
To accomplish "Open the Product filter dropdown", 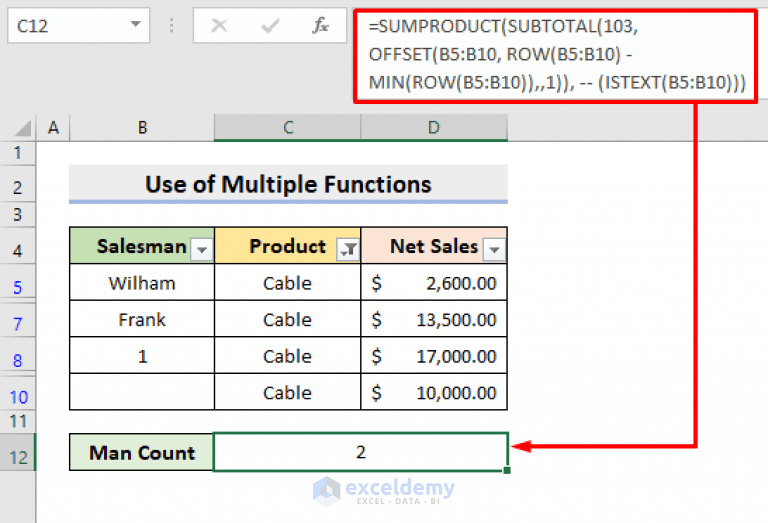I will [348, 250].
